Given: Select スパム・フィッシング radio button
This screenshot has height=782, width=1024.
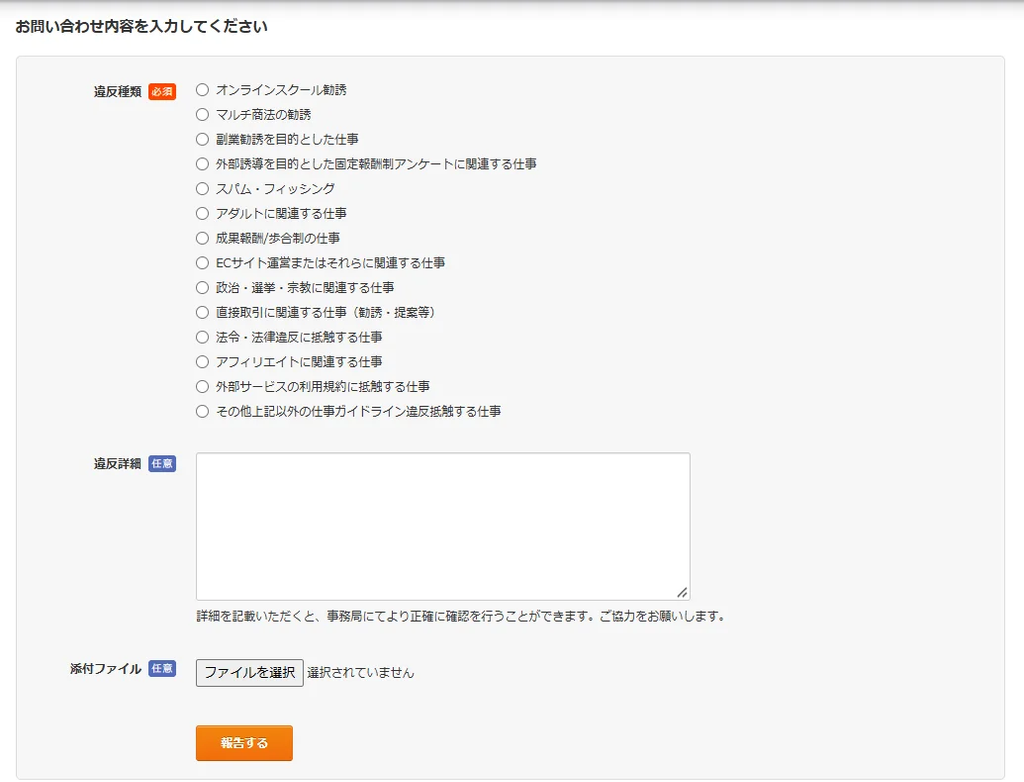Looking at the screenshot, I should point(202,189).
